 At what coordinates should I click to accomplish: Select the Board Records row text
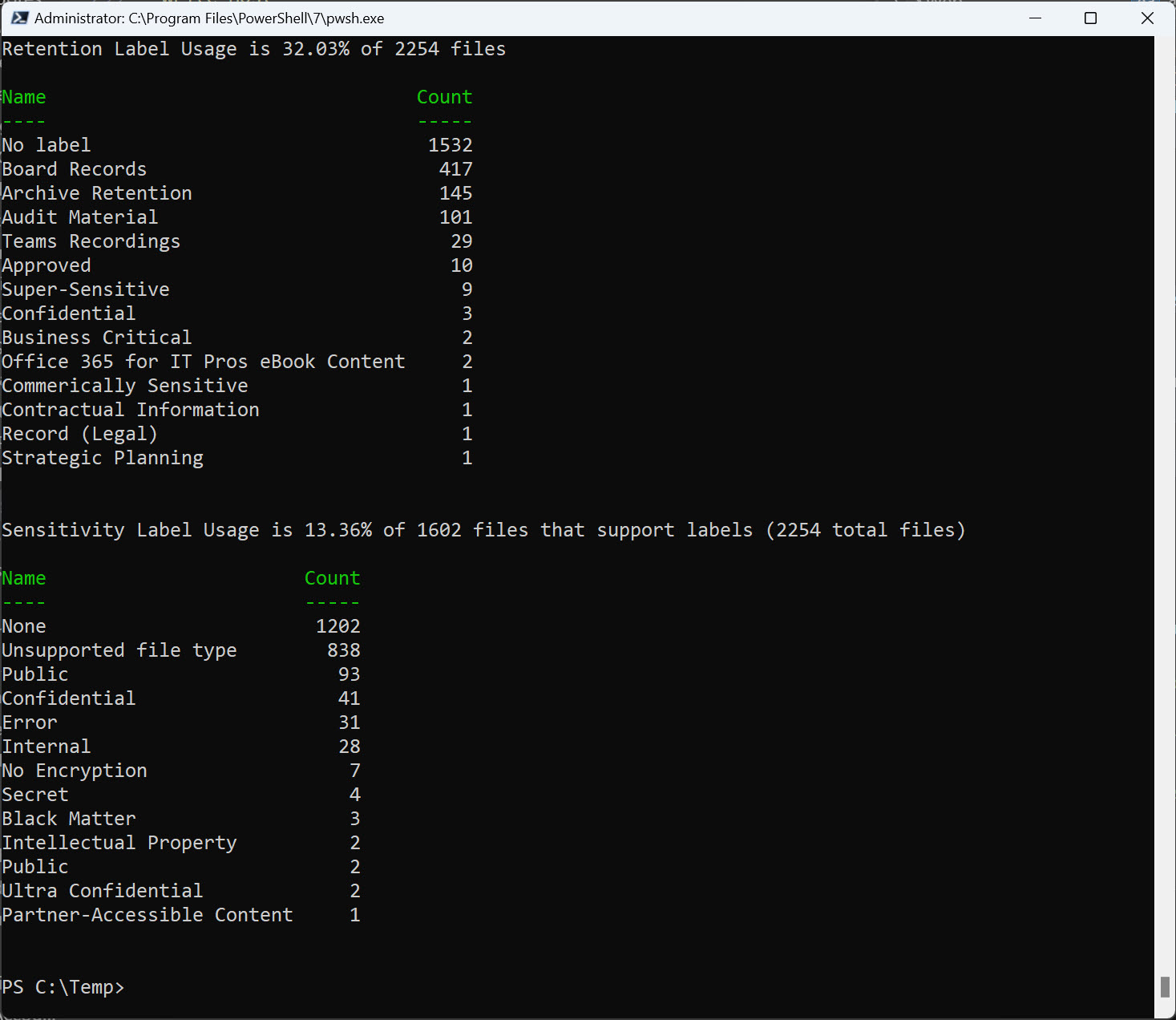pyautogui.click(x=75, y=169)
